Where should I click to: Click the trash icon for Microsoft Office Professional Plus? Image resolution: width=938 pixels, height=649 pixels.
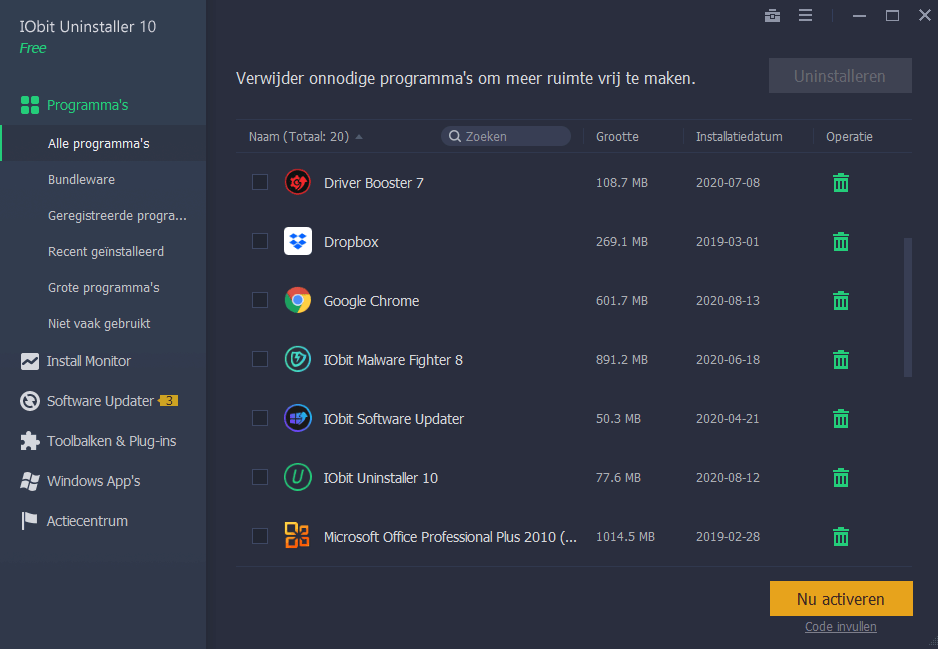[x=840, y=537]
